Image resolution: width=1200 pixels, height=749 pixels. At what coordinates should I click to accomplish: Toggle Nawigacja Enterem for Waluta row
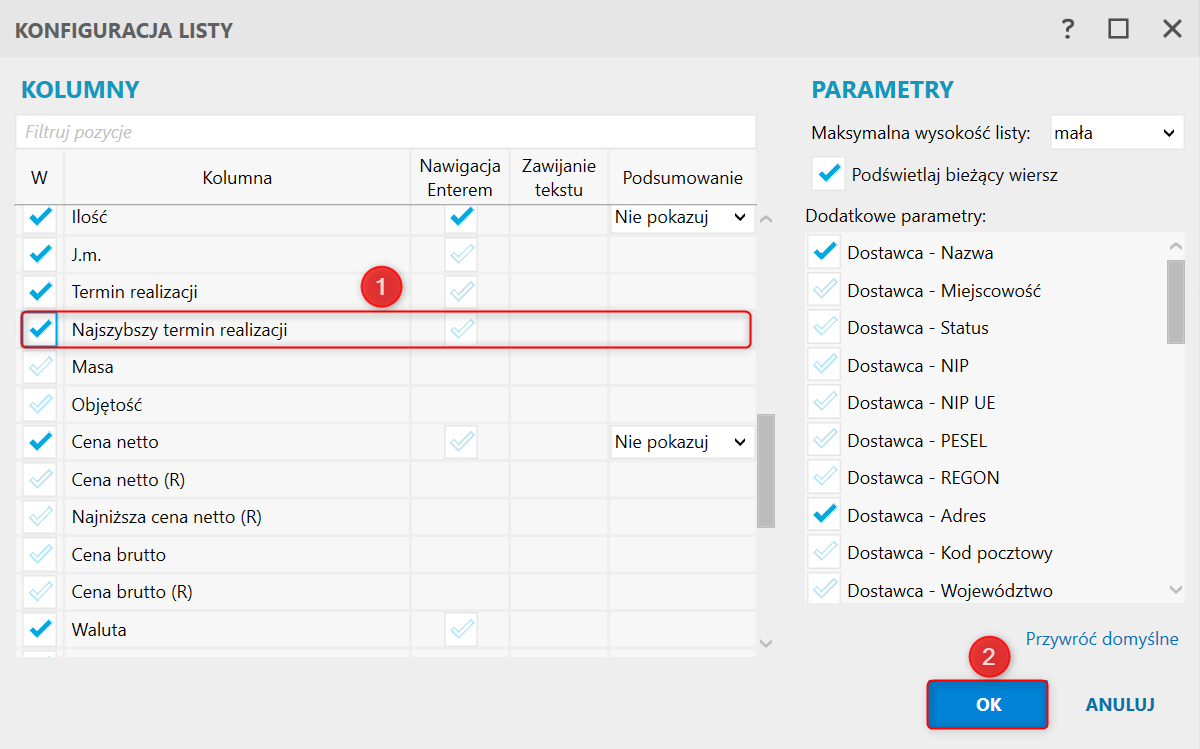tap(461, 630)
